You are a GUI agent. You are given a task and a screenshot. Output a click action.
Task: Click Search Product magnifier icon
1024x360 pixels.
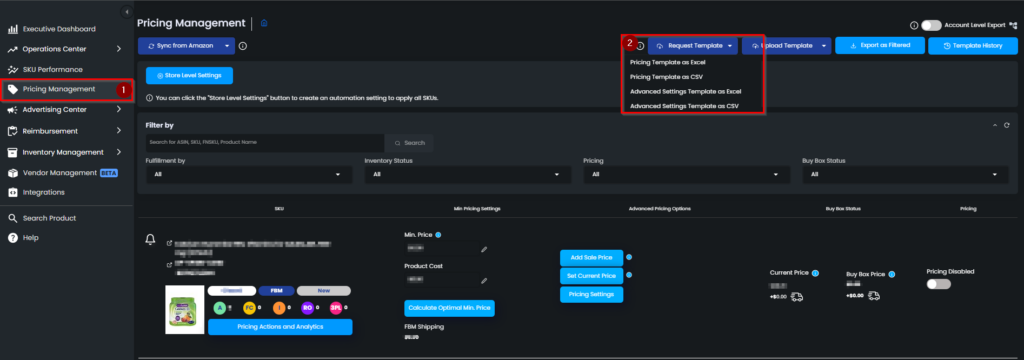tap(12, 218)
